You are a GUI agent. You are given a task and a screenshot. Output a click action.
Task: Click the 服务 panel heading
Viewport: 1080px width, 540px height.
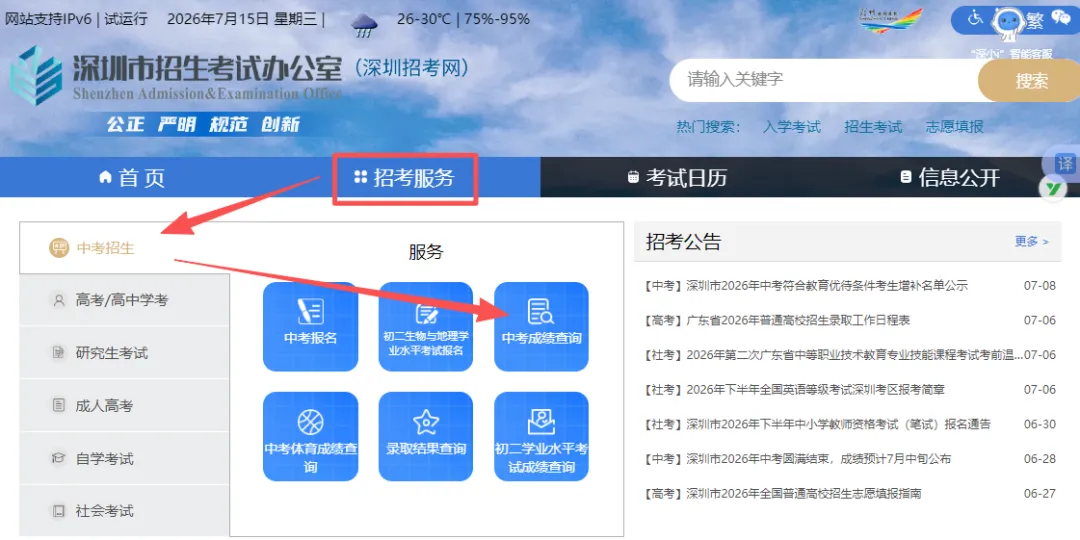[x=426, y=252]
